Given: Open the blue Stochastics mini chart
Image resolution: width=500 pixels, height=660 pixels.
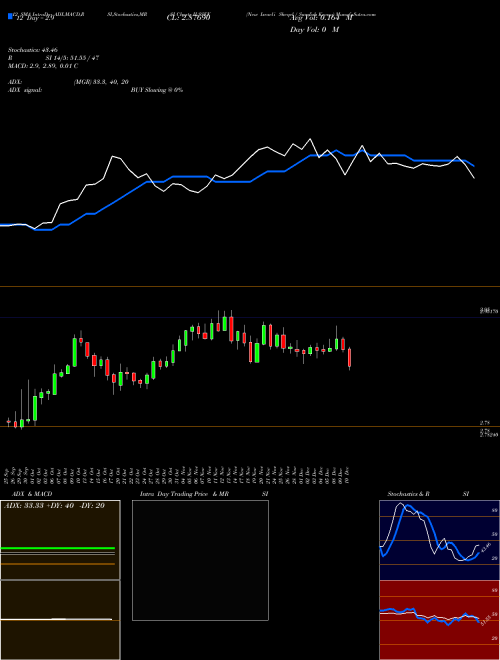Looking at the screenshot, I should click(x=439, y=540).
